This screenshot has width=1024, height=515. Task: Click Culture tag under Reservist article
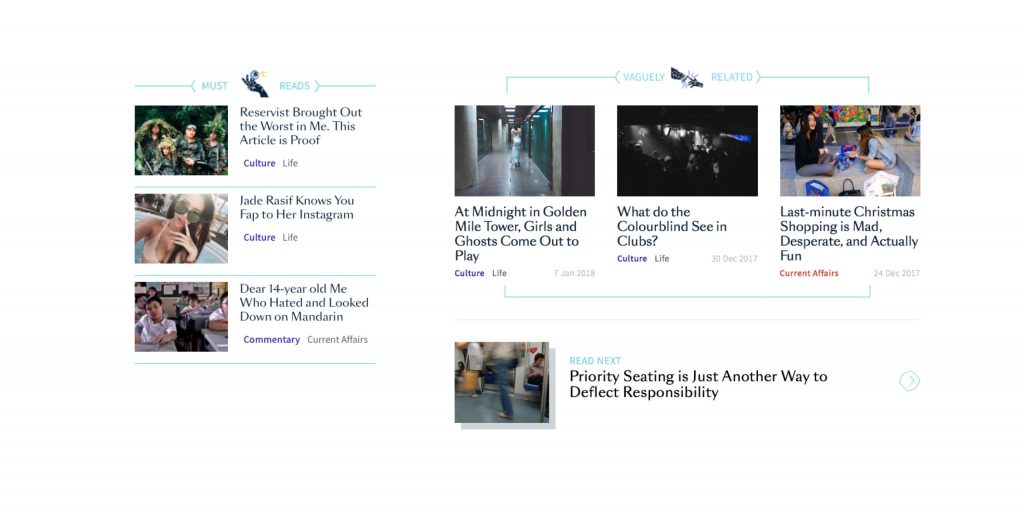[259, 163]
